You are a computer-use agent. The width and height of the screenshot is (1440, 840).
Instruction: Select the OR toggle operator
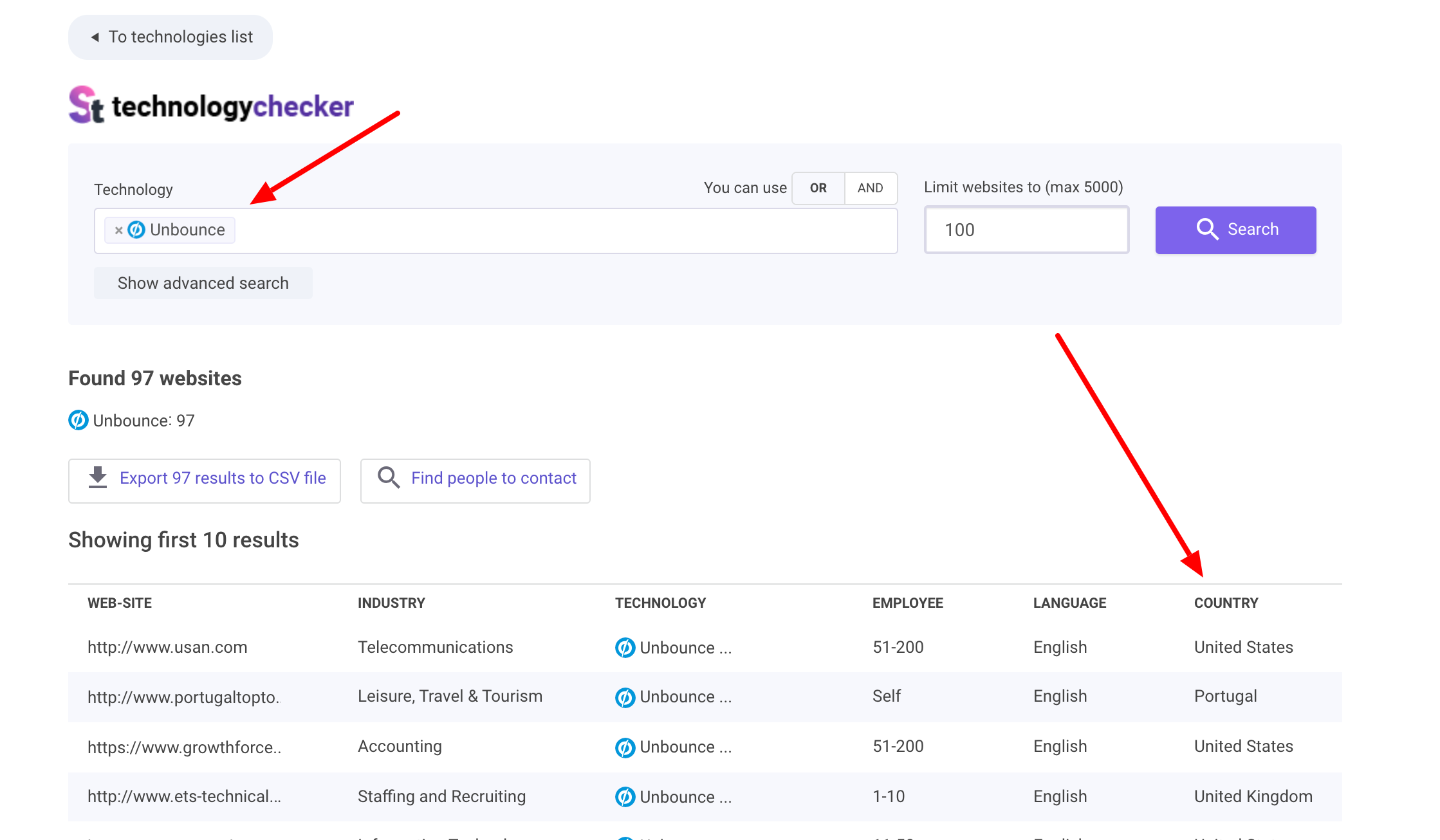click(x=819, y=187)
